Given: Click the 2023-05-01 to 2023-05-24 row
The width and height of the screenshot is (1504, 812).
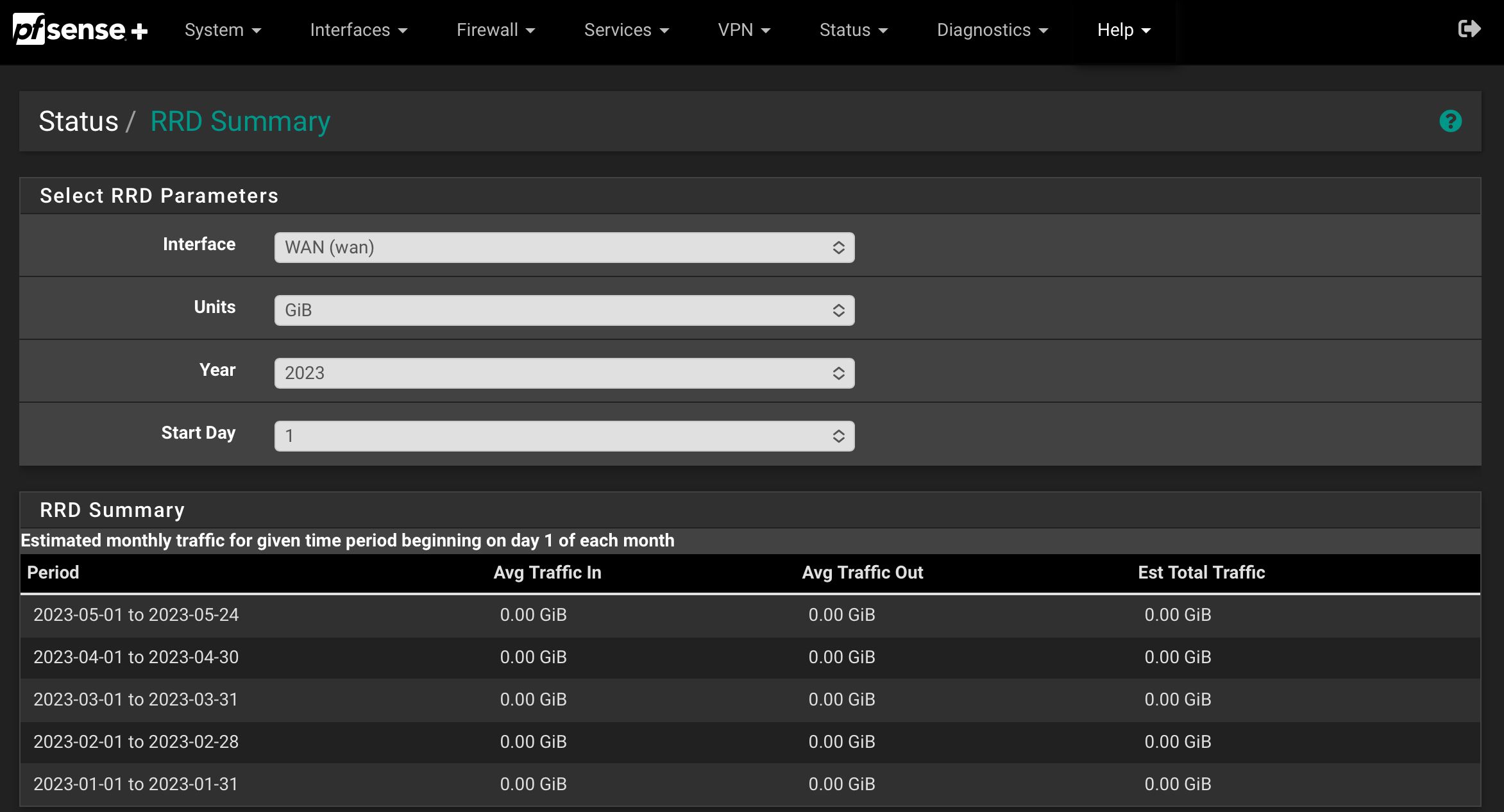Looking at the screenshot, I should [136, 614].
